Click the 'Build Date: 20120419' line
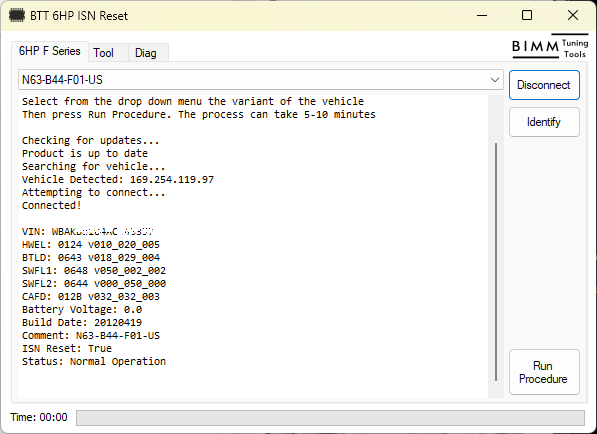 (81, 322)
